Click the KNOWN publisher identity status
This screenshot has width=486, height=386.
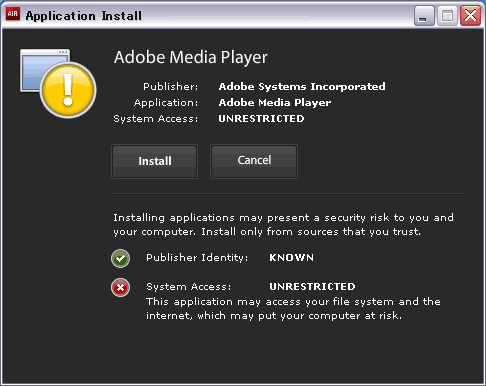(x=292, y=258)
